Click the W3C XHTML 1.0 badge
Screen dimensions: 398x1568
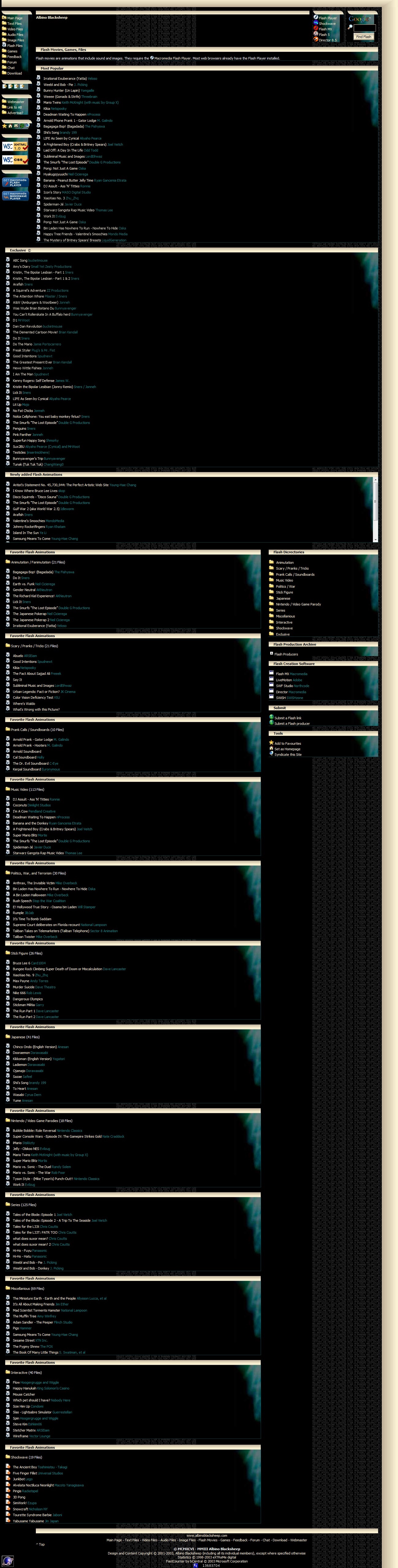15,147
